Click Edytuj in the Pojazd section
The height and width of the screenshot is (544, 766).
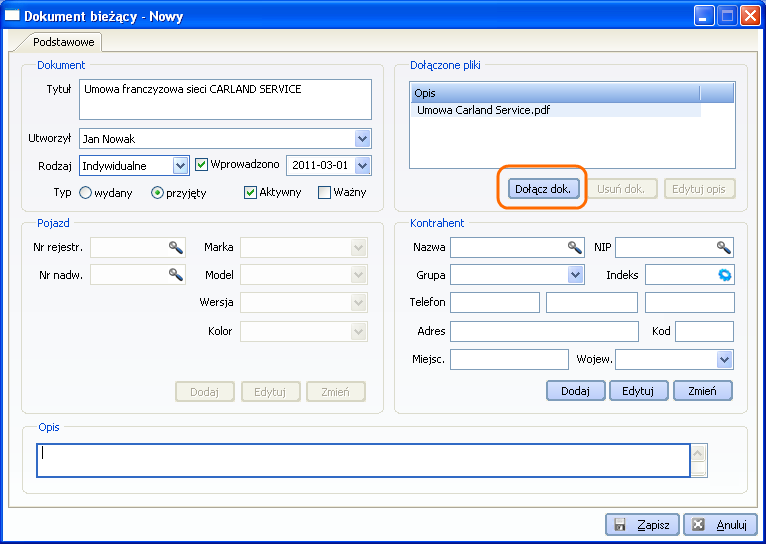[270, 392]
